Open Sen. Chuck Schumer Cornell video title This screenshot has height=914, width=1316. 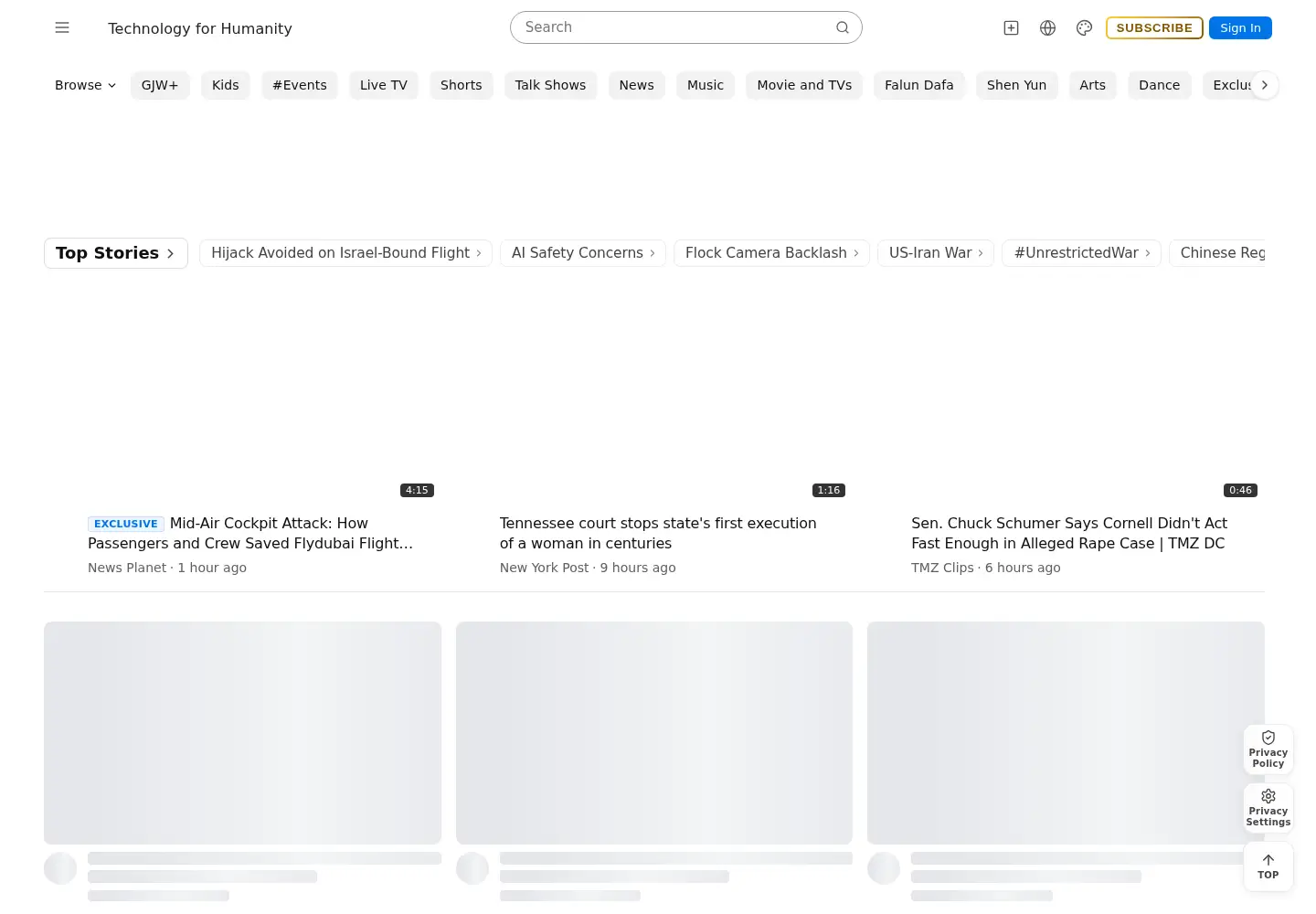[x=1069, y=533]
